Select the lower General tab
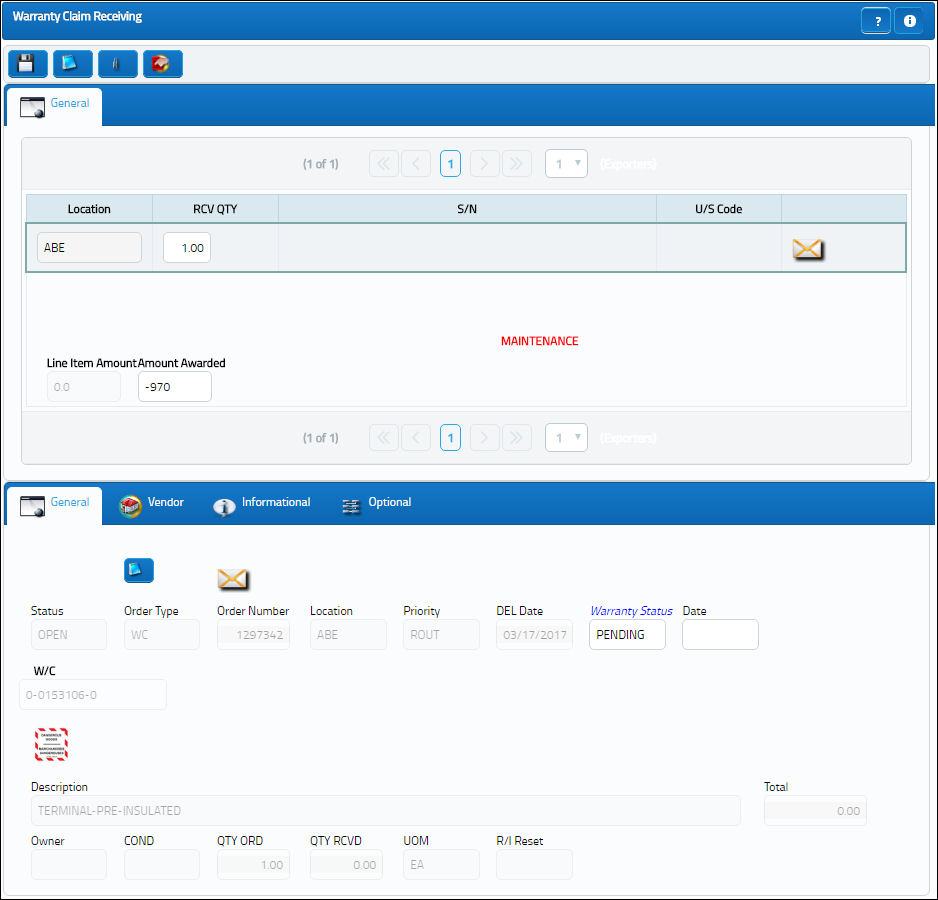938x900 pixels. (54, 505)
